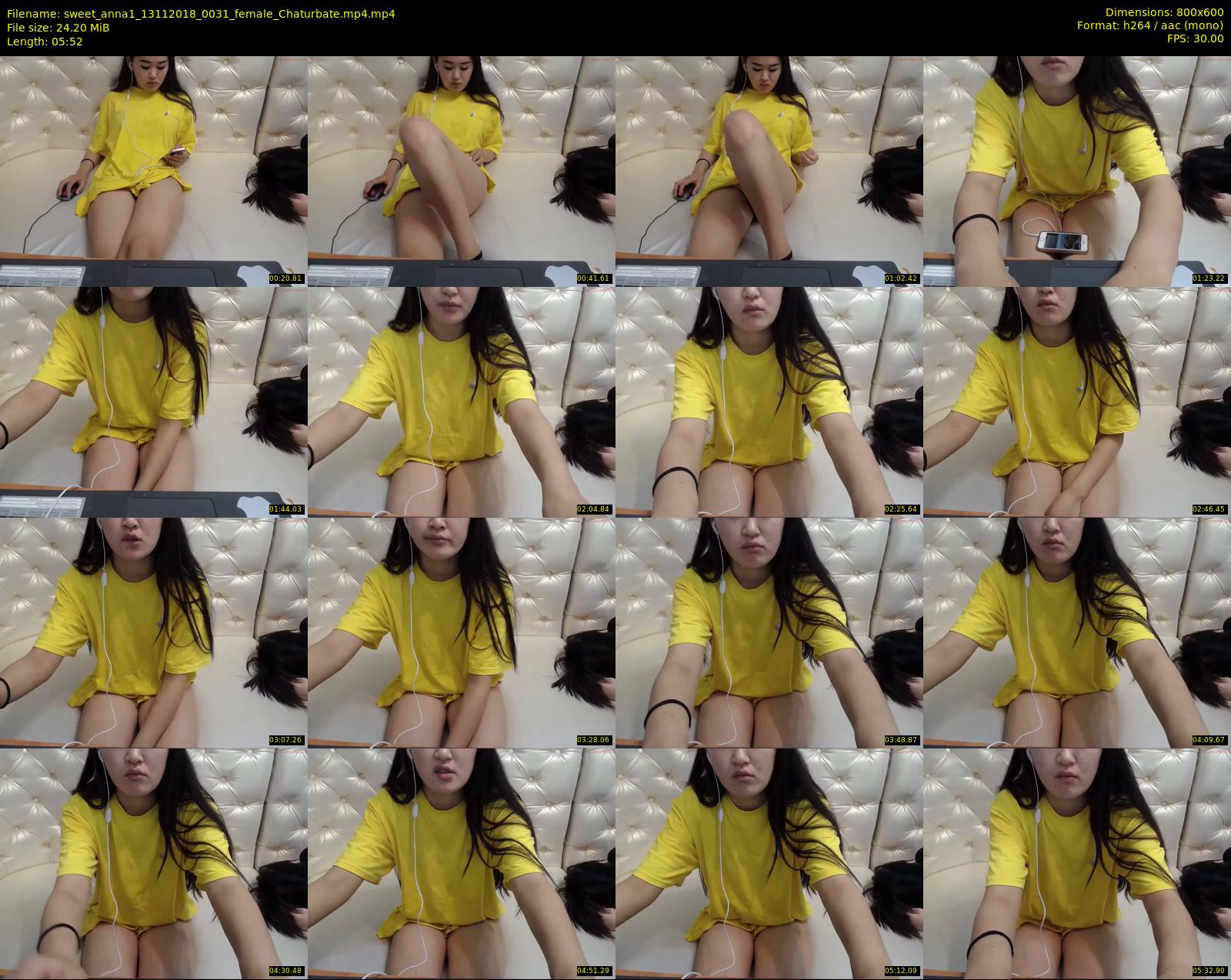
Task: Select the frame stamped 01:23.22
Action: click(x=1077, y=171)
